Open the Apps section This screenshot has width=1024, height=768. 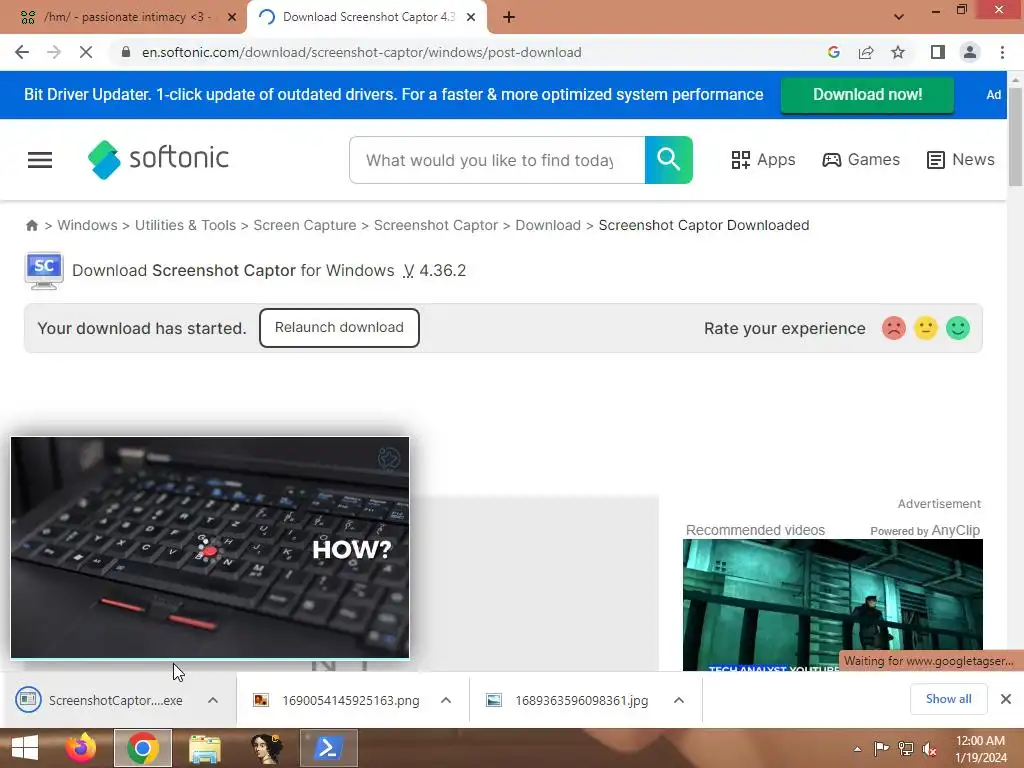pos(763,159)
